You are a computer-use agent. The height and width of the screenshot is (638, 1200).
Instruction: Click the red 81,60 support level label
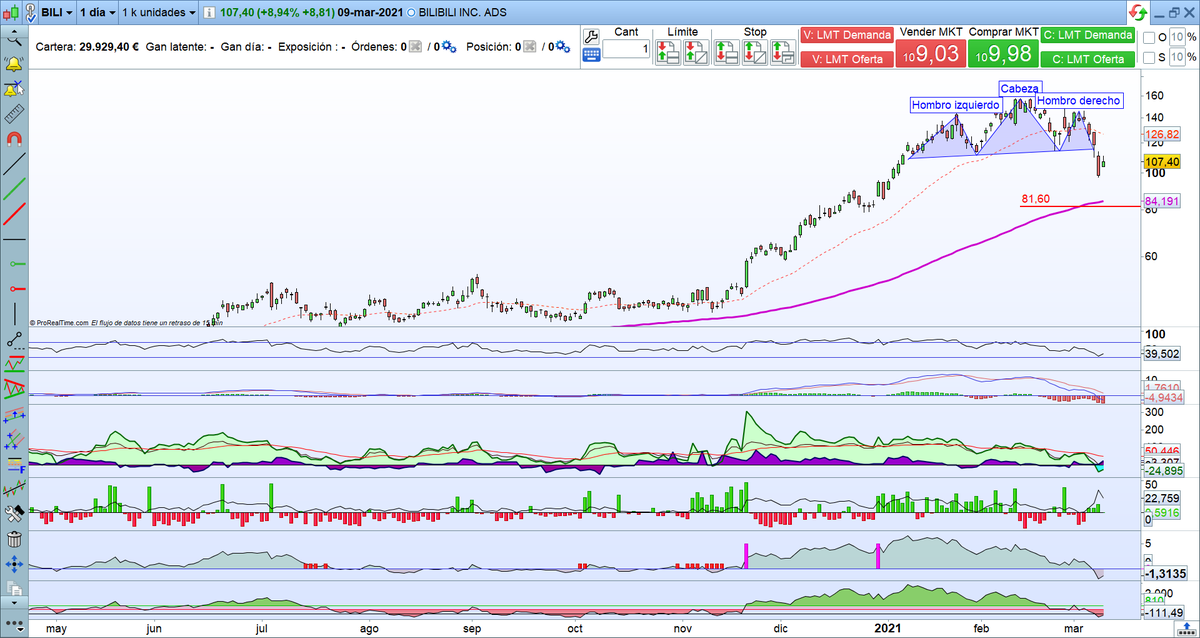[x=1035, y=199]
